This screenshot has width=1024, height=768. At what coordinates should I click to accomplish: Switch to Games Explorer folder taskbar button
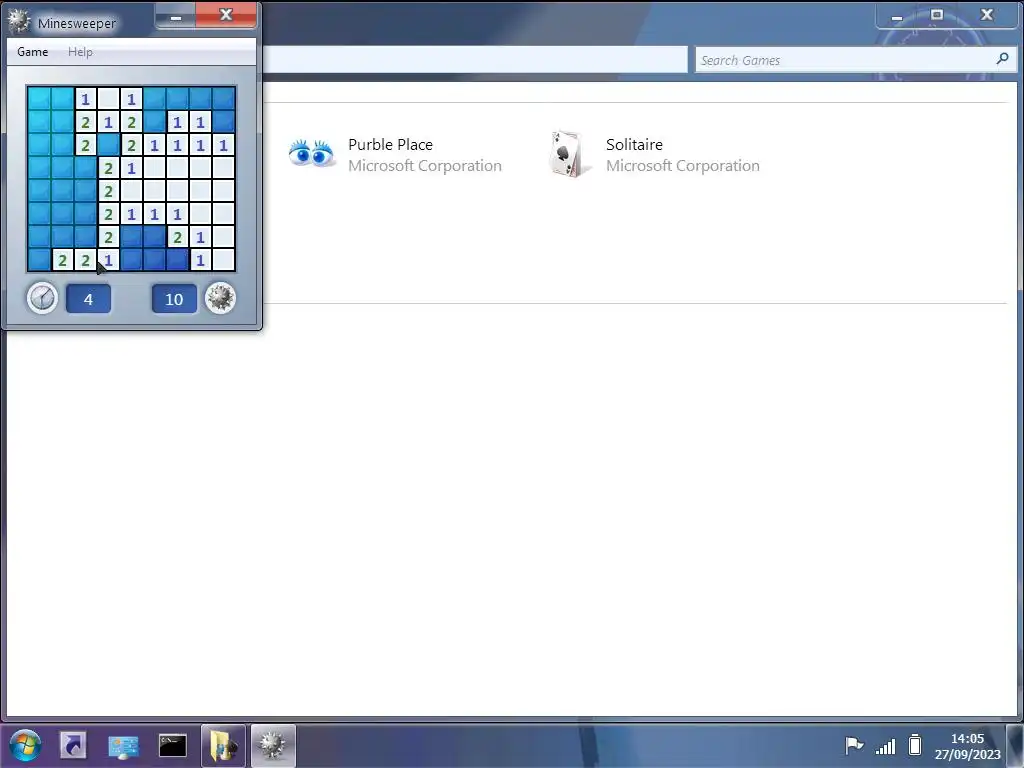point(223,745)
